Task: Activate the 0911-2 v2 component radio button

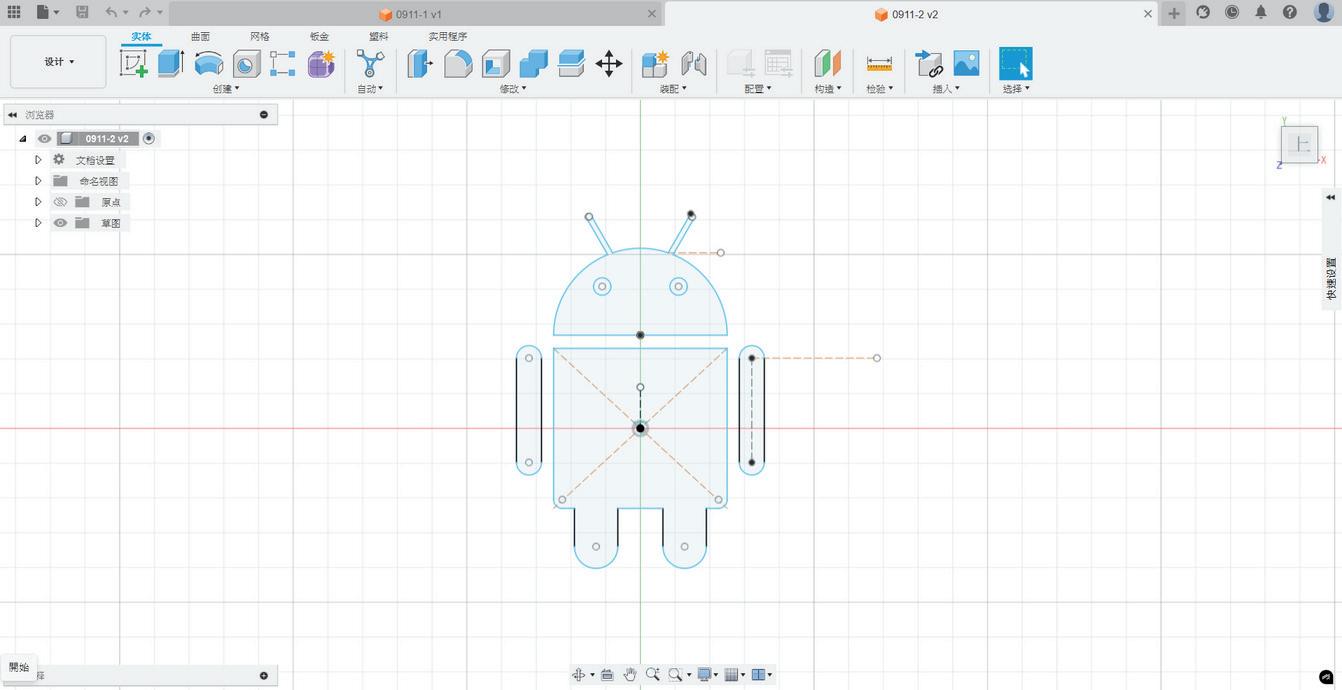Action: tap(149, 139)
